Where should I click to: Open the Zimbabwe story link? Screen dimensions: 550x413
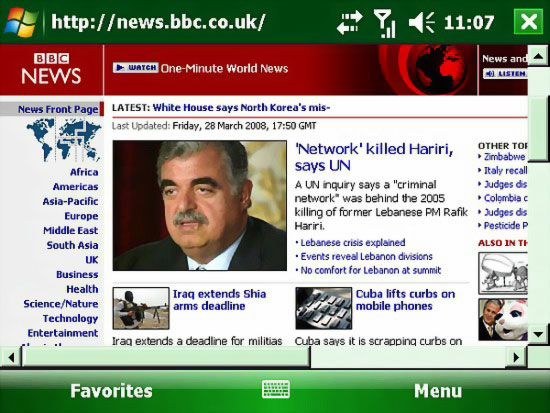[505, 156]
